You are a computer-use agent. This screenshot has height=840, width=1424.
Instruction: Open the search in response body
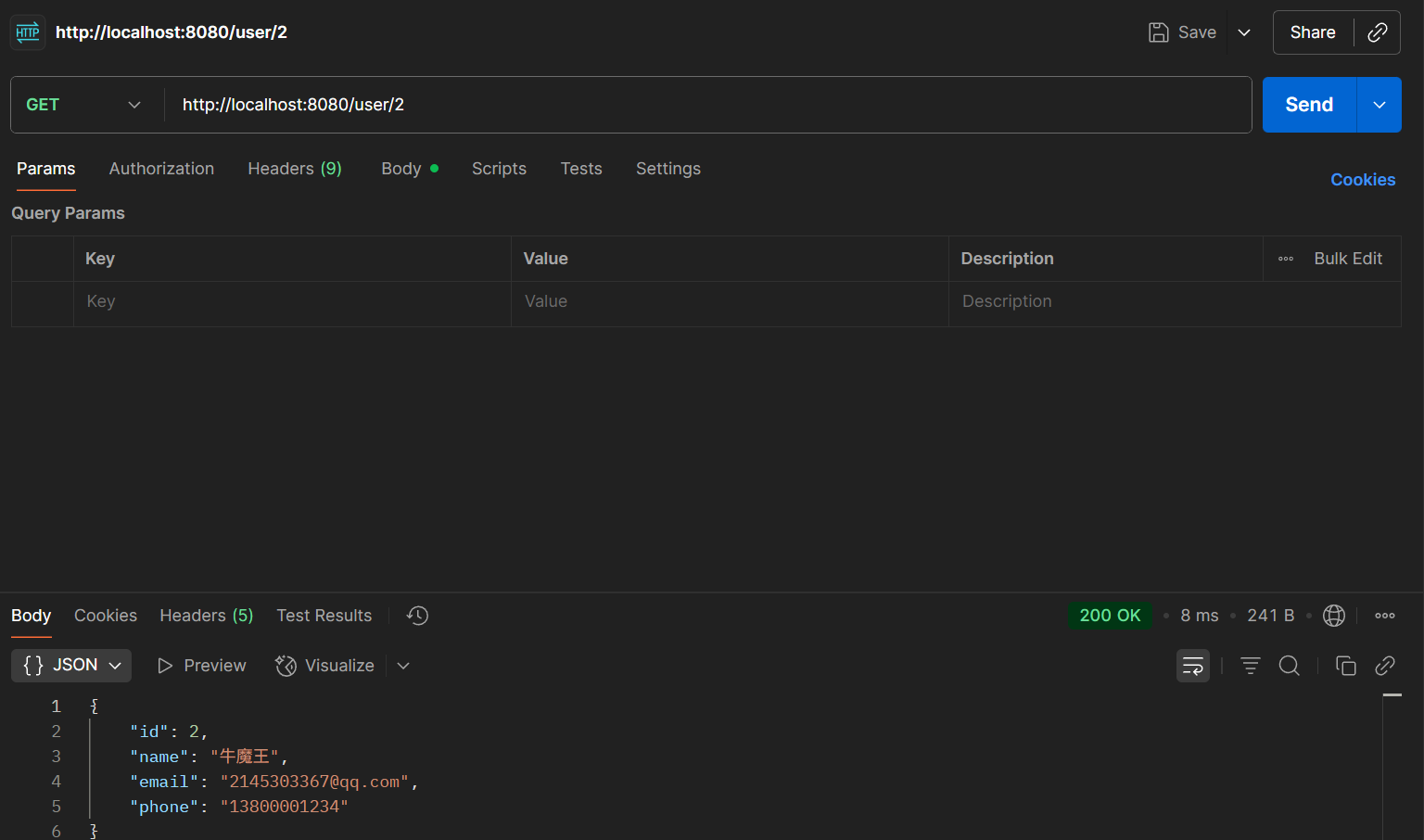(x=1289, y=666)
